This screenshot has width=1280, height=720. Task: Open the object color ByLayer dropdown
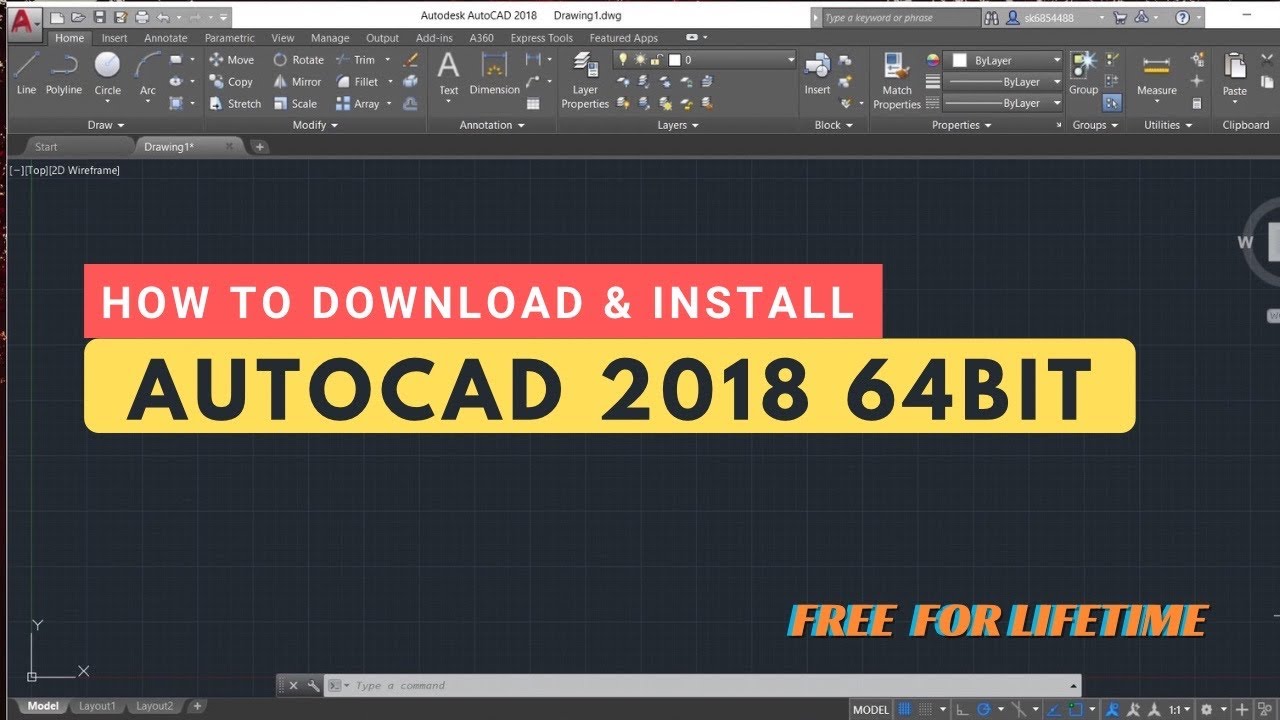(1003, 60)
